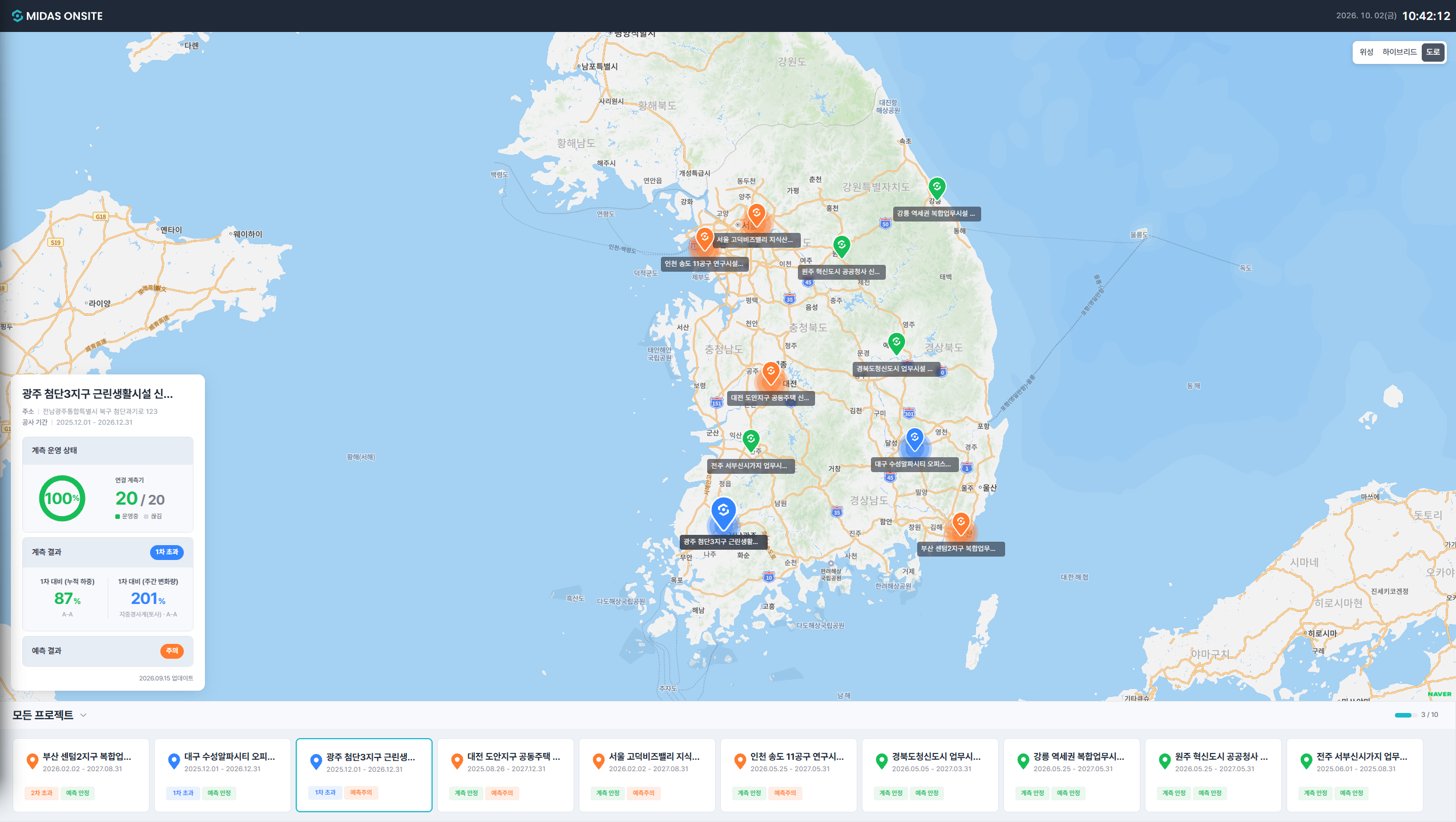Select the large blue Gwangju map pin
The width and height of the screenshot is (1456, 822).
click(723, 513)
